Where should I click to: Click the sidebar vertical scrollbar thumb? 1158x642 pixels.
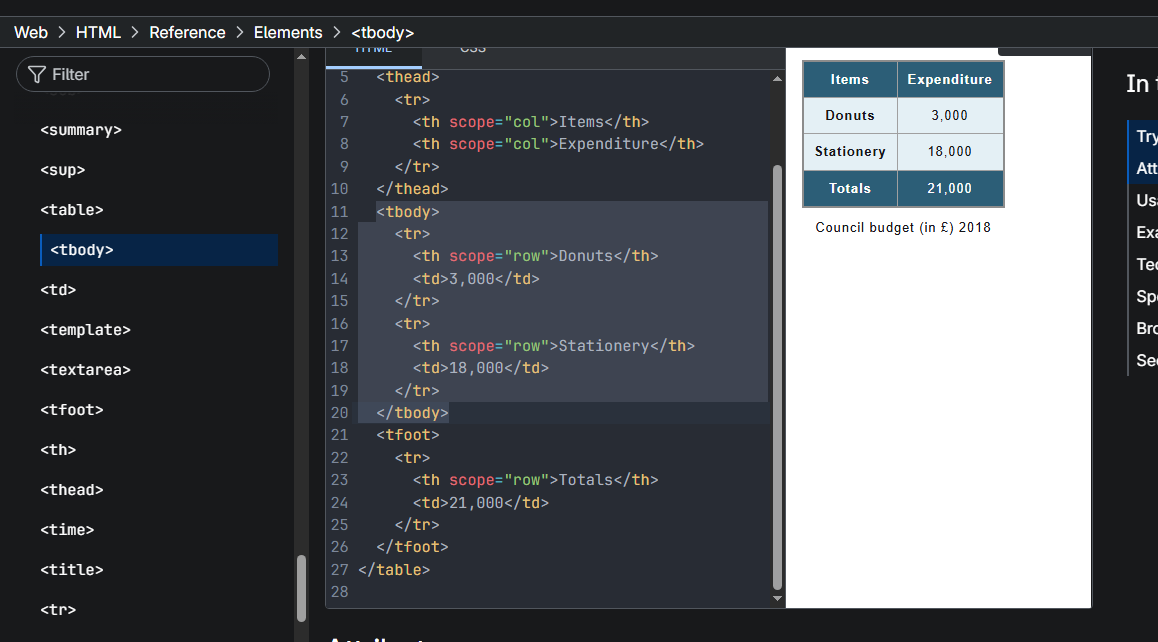point(301,588)
